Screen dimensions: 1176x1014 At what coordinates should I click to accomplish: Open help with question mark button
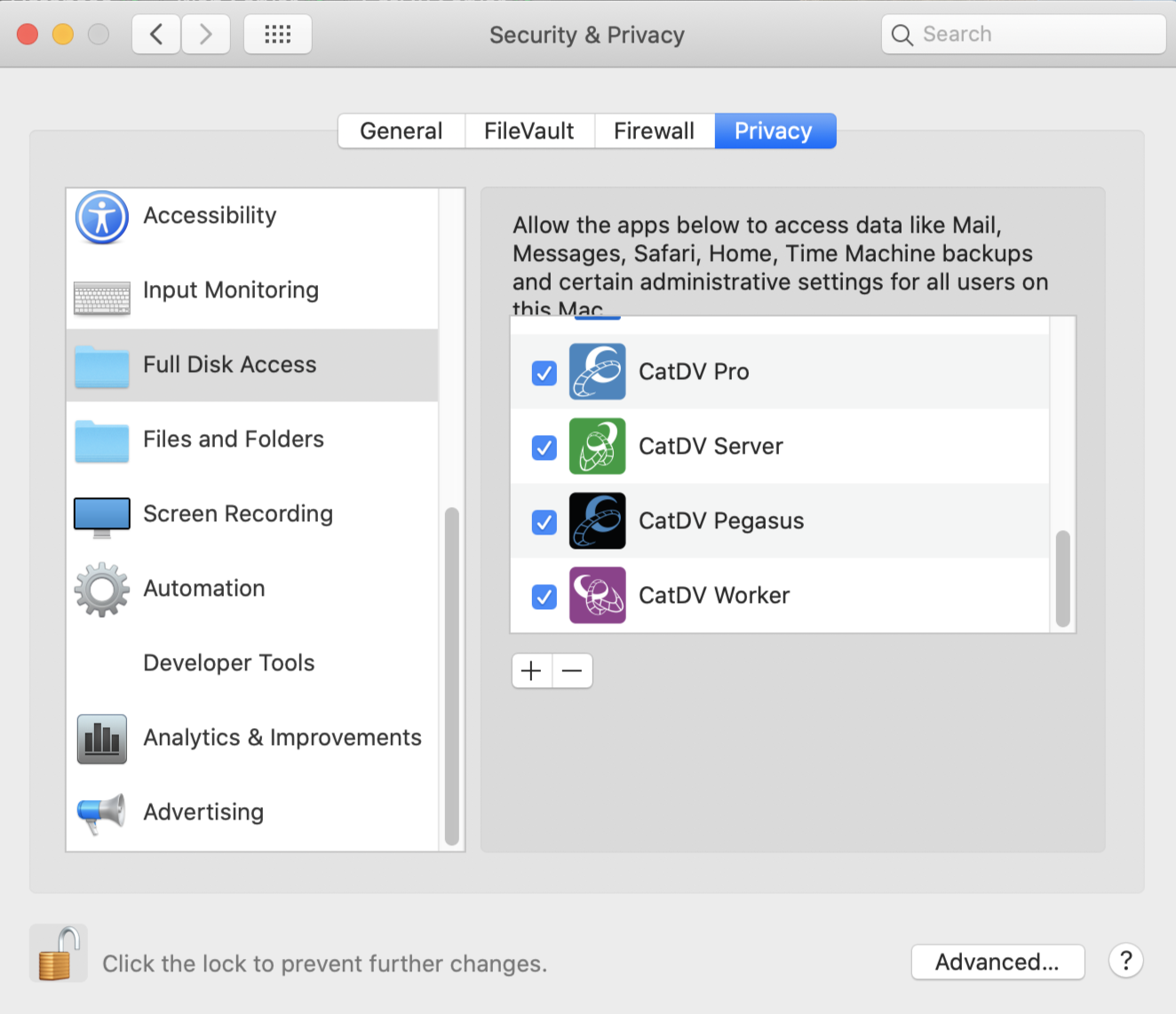click(x=1125, y=961)
